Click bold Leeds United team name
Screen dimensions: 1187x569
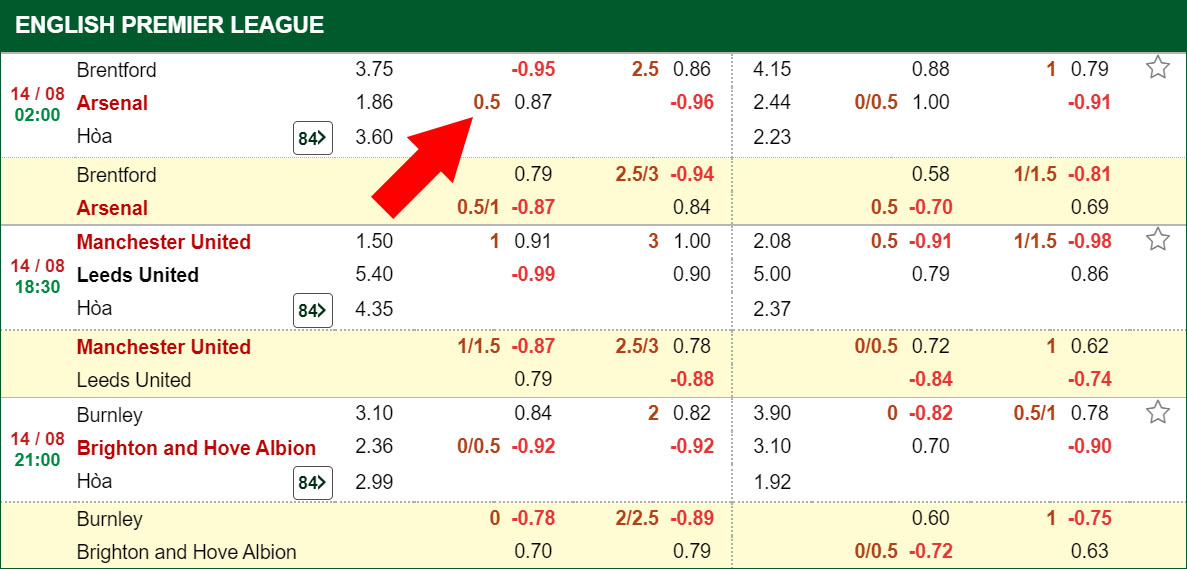[x=138, y=275]
